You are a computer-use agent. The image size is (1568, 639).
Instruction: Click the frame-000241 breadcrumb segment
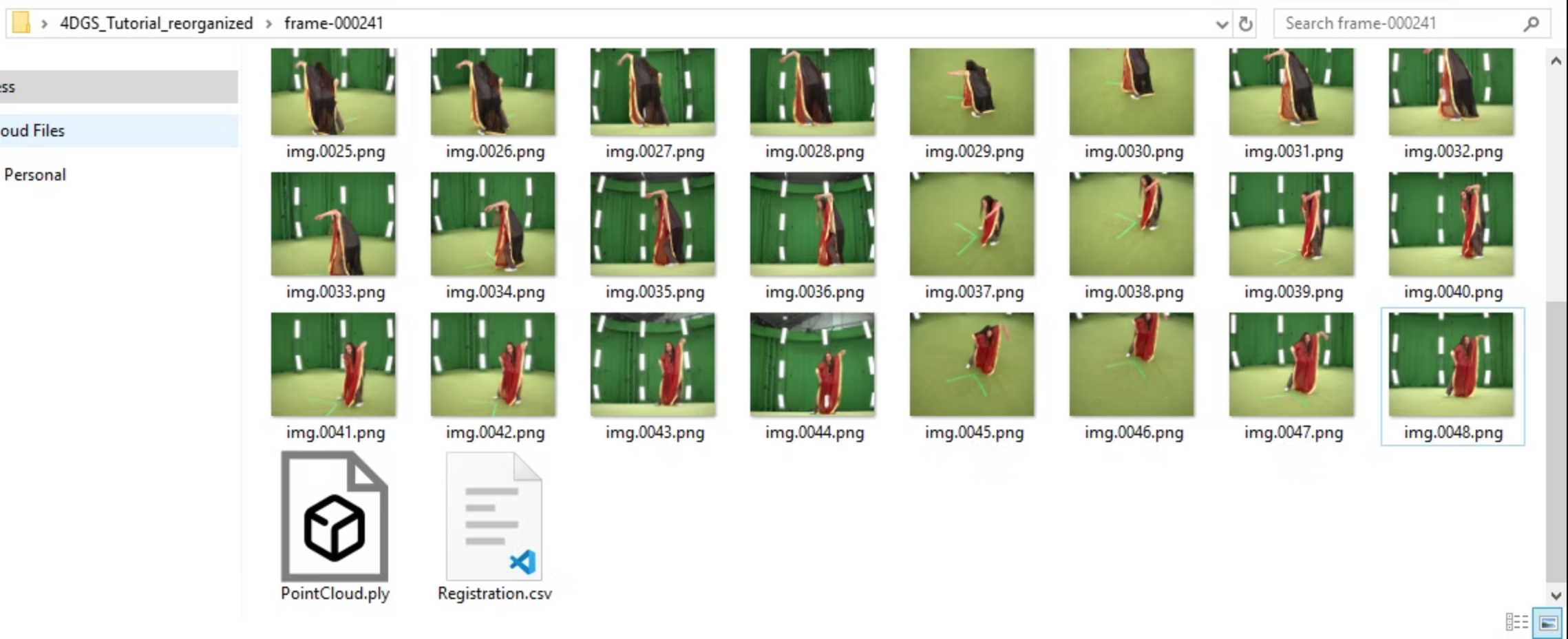point(334,23)
